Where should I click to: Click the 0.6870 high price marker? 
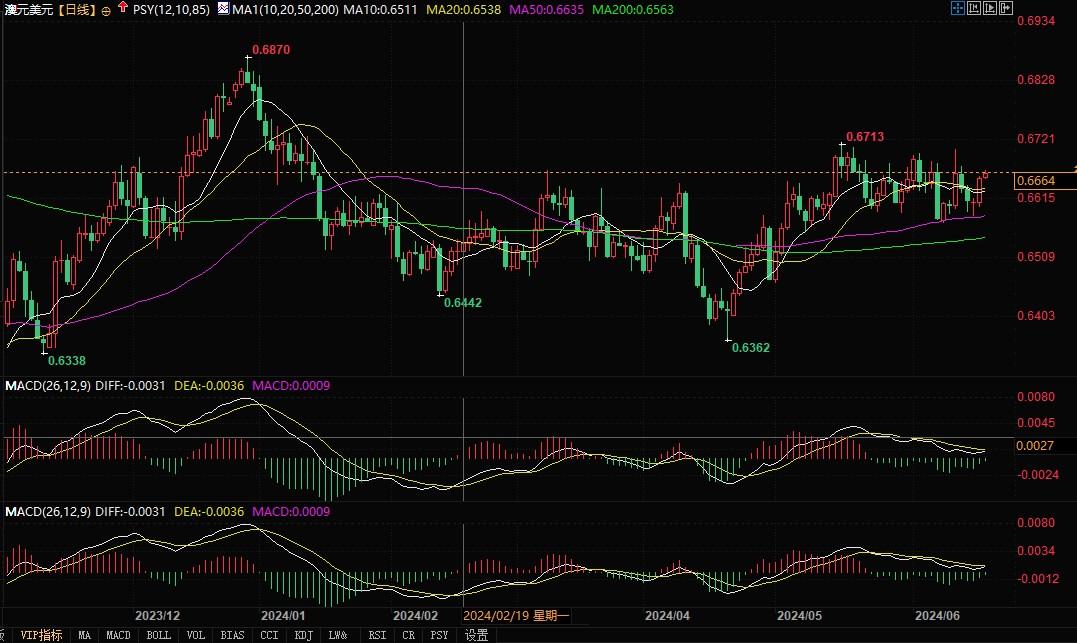(x=270, y=49)
